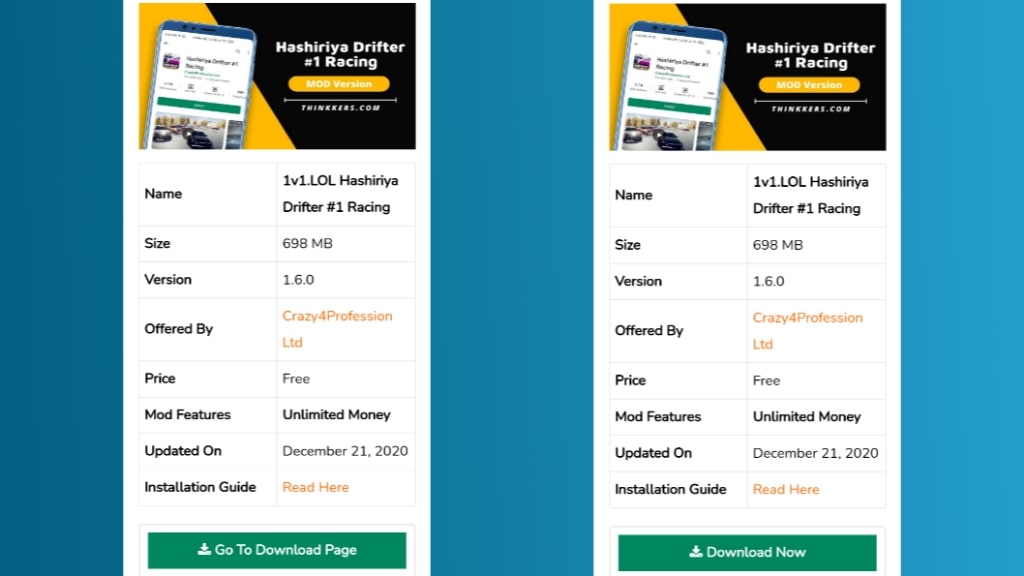1024x576 pixels.
Task: Click the phone mockup in left banner
Action: (198, 85)
